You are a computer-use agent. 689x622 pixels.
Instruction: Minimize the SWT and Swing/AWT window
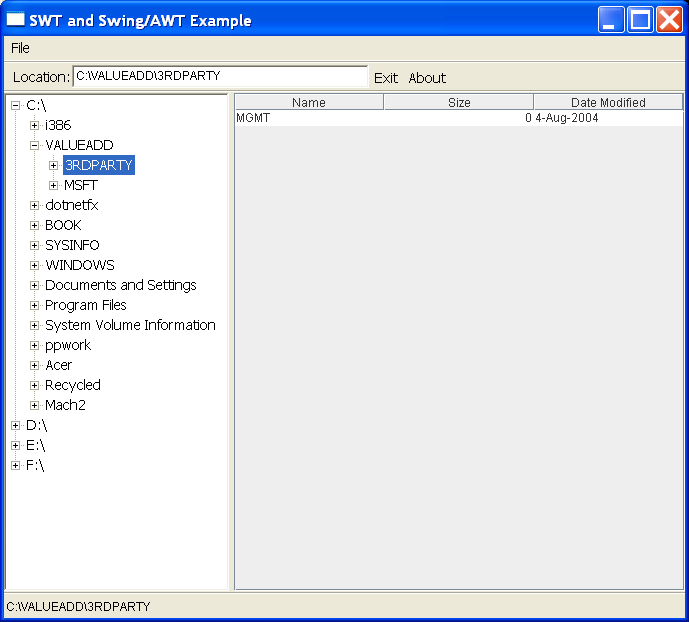point(611,20)
